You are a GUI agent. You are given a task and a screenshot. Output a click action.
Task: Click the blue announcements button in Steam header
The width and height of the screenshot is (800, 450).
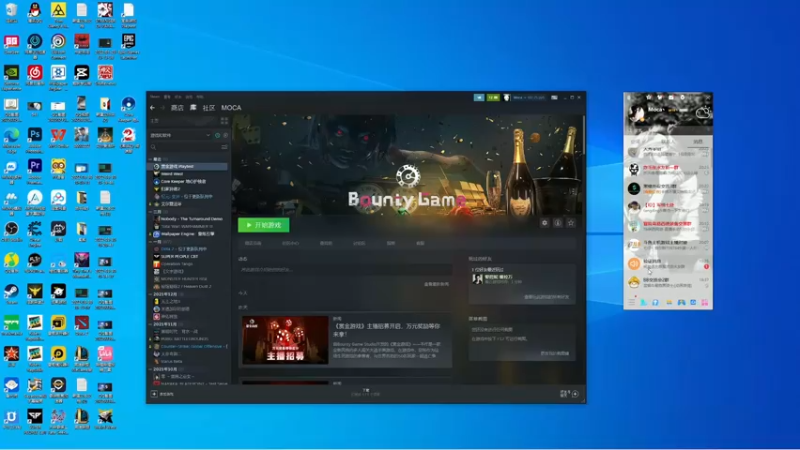coord(479,97)
